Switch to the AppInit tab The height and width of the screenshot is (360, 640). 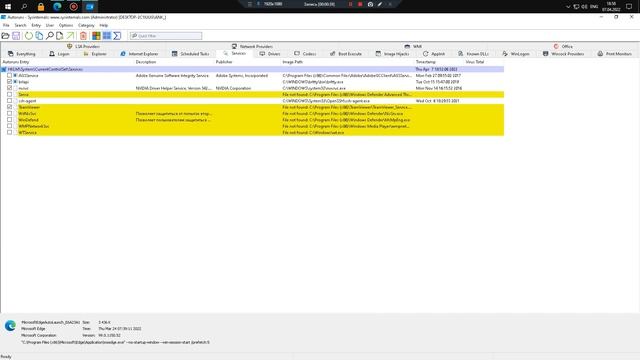[434, 54]
